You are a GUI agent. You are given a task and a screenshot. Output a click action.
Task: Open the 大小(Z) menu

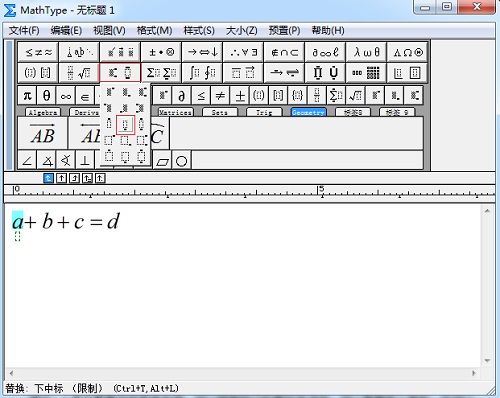click(x=242, y=31)
